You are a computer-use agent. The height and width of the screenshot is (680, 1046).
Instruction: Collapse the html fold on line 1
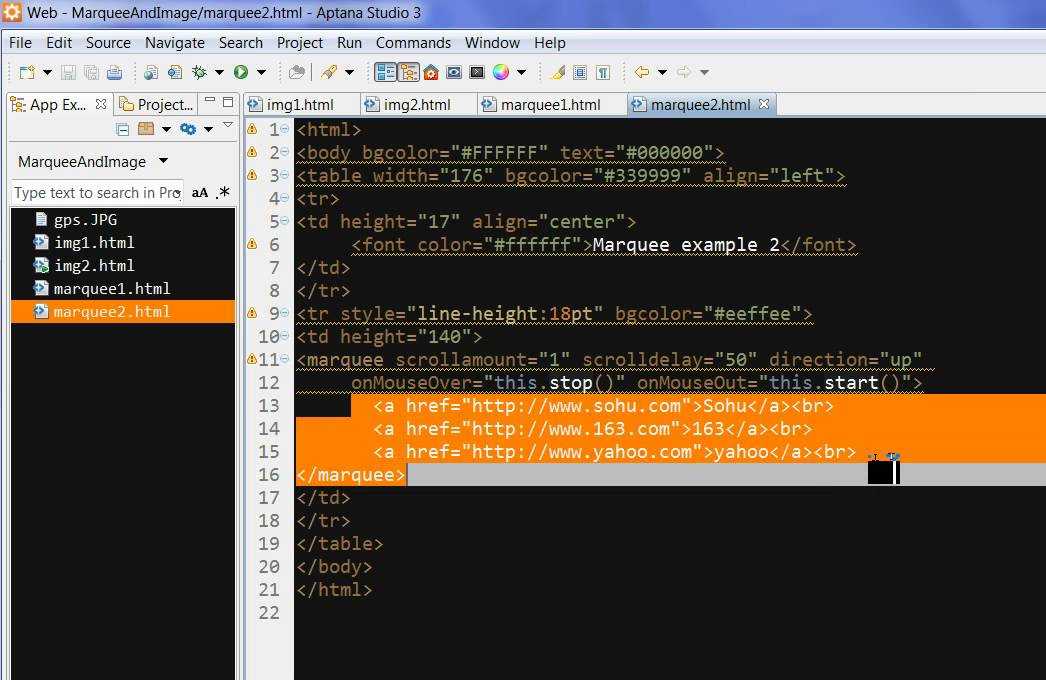285,128
